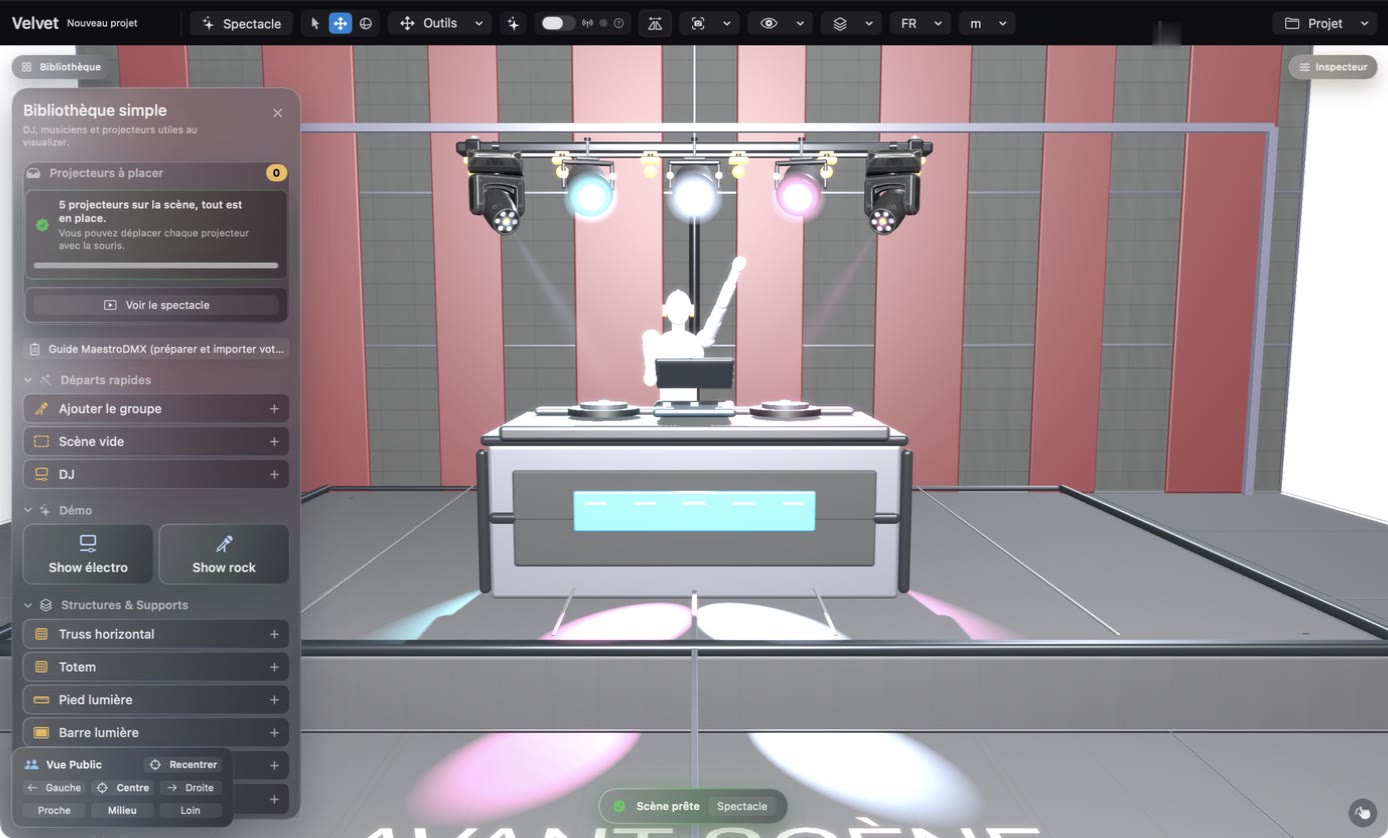Add DJ quick start with plus icon
This screenshot has height=838, width=1388.
coord(274,474)
